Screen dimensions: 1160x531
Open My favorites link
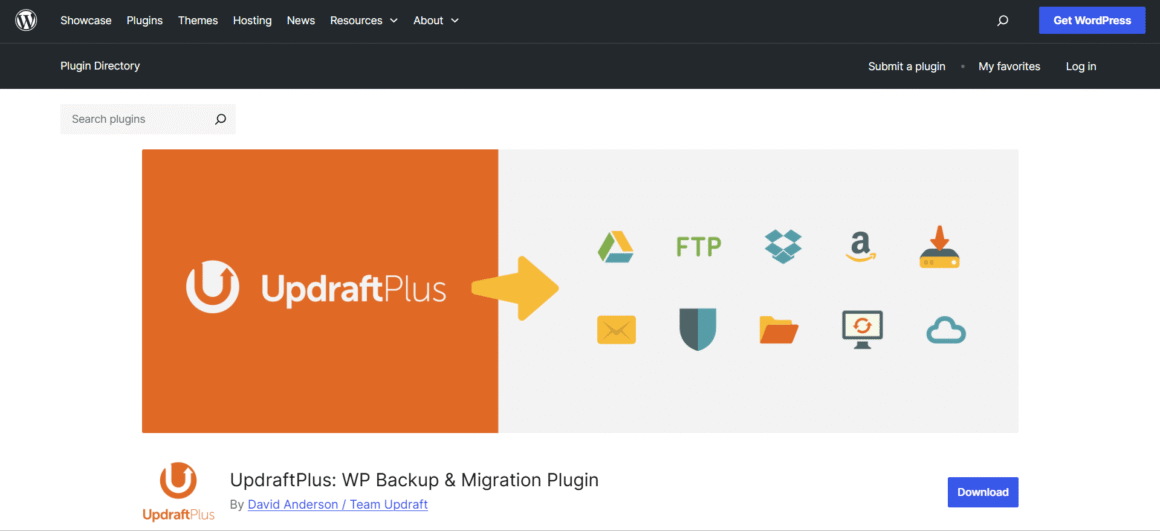point(1009,67)
